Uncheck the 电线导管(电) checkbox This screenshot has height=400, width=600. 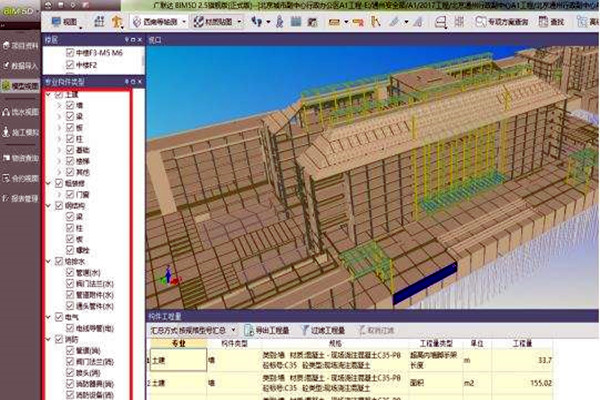pyautogui.click(x=69, y=326)
